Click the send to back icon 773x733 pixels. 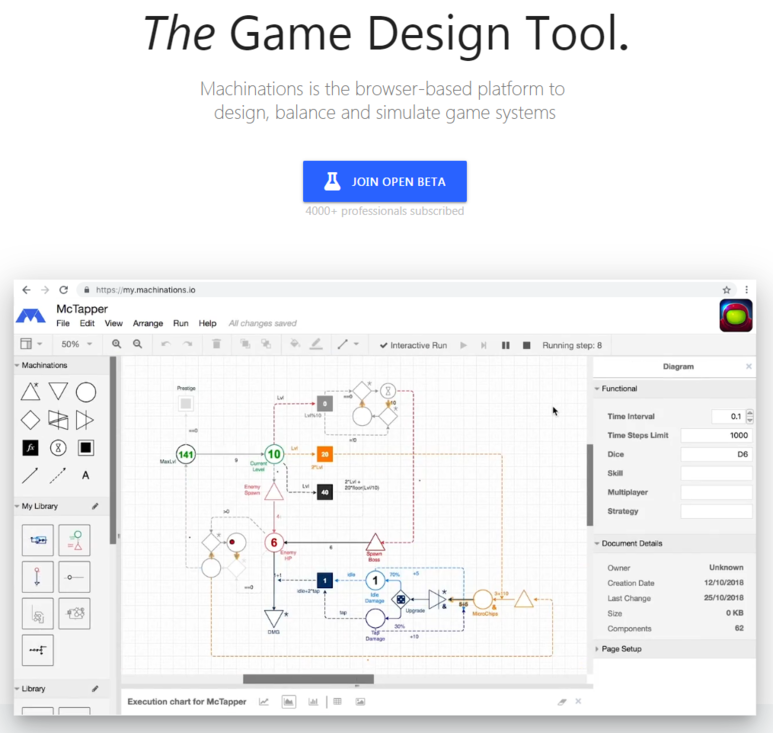[x=266, y=344]
